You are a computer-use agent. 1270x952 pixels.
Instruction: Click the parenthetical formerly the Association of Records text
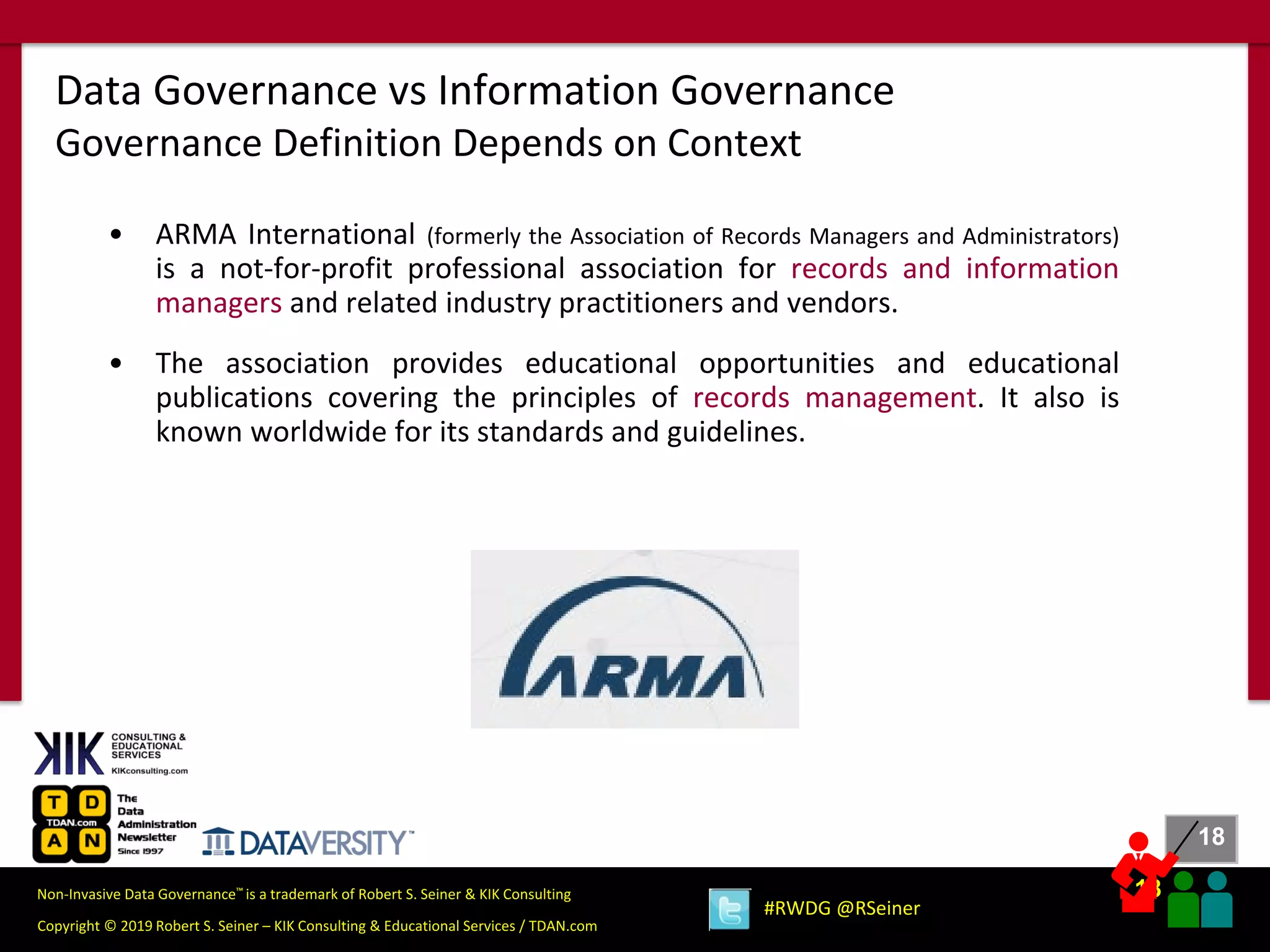tap(773, 237)
